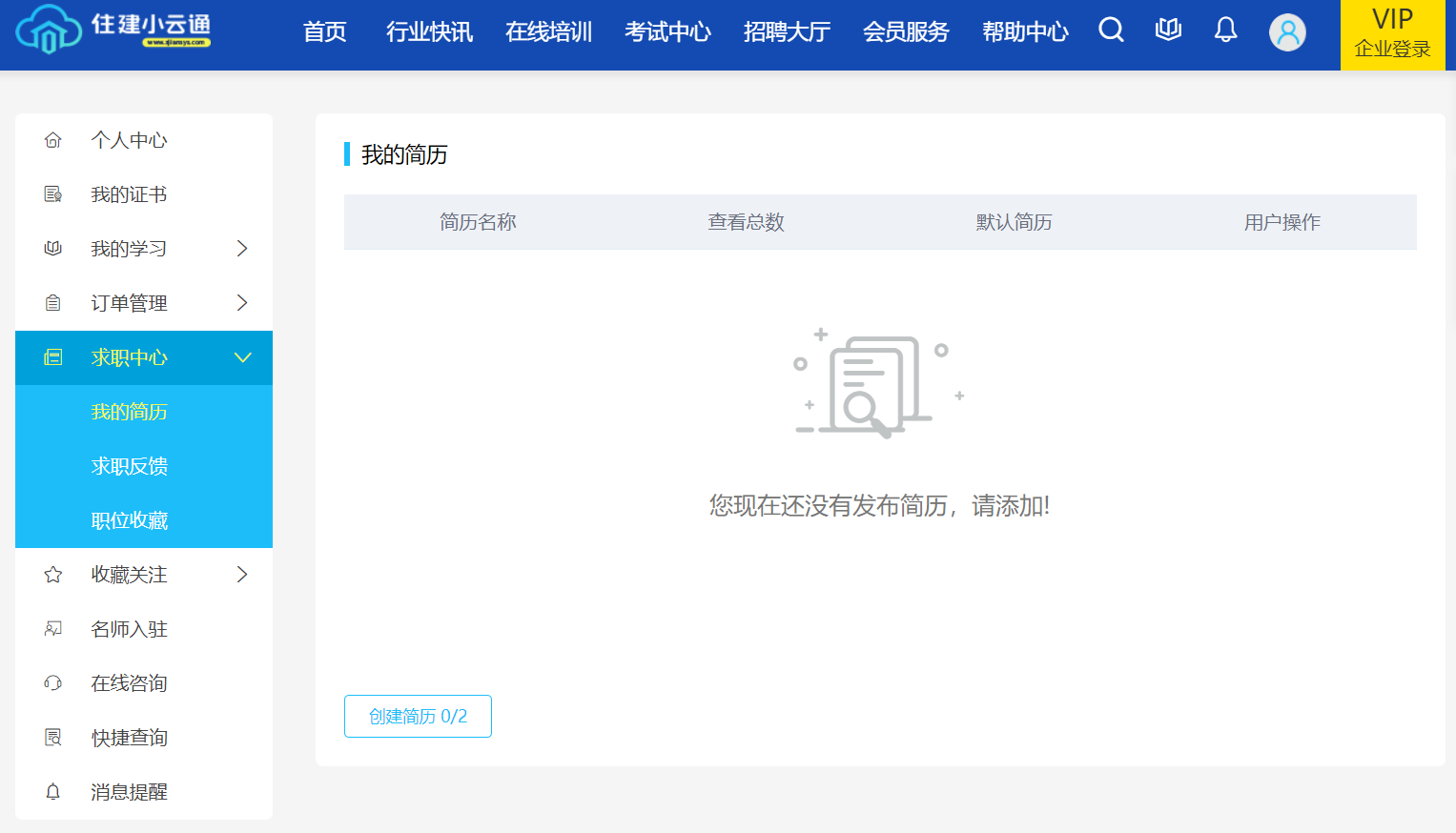1456x833 pixels.
Task: Open 招聘大厅 in the top navigation
Action: click(787, 32)
